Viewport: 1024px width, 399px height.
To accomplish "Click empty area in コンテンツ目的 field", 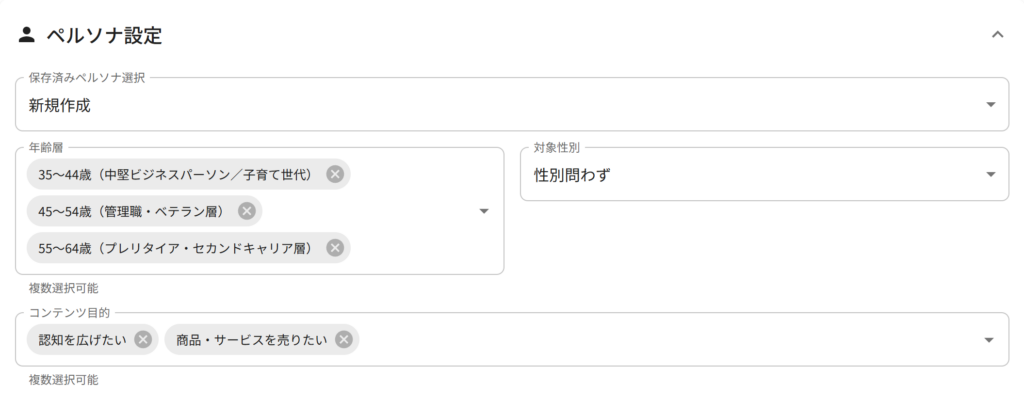I will pos(666,340).
